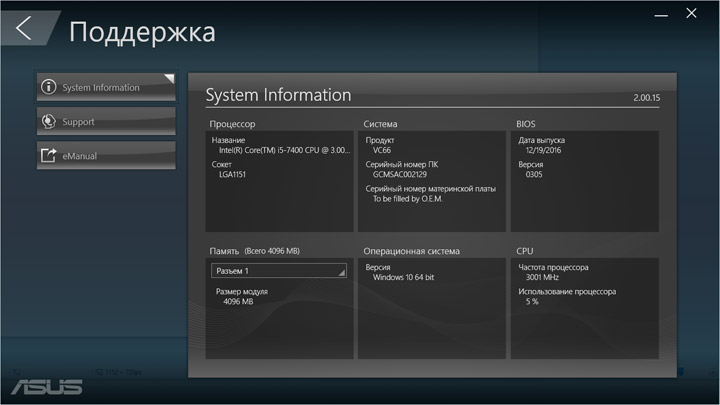Click product name VC66
Screen dimensions: 720x405
coord(382,150)
